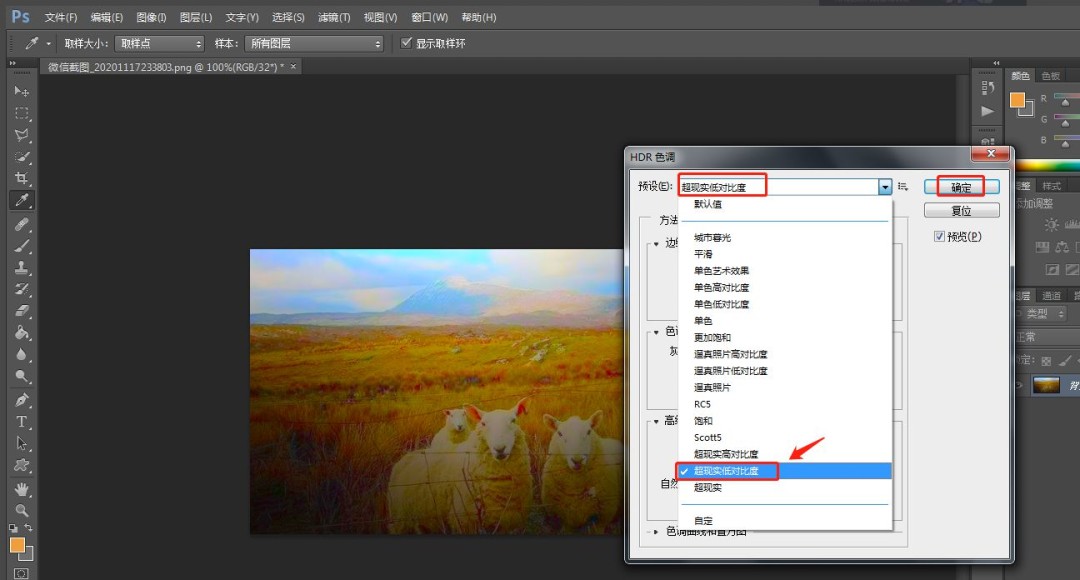1080x580 pixels.
Task: Select the Horizontal Type tool
Action: point(21,422)
